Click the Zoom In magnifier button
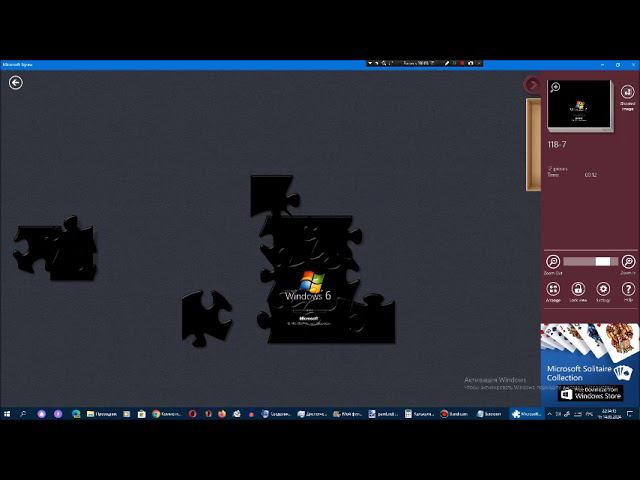Image resolution: width=640 pixels, height=480 pixels. point(628,264)
